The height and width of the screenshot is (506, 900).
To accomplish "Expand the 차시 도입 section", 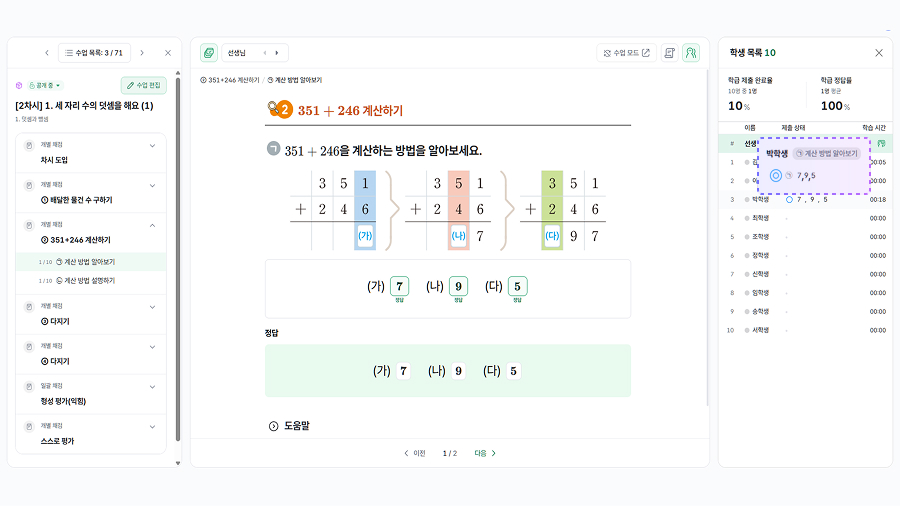I will [153, 146].
